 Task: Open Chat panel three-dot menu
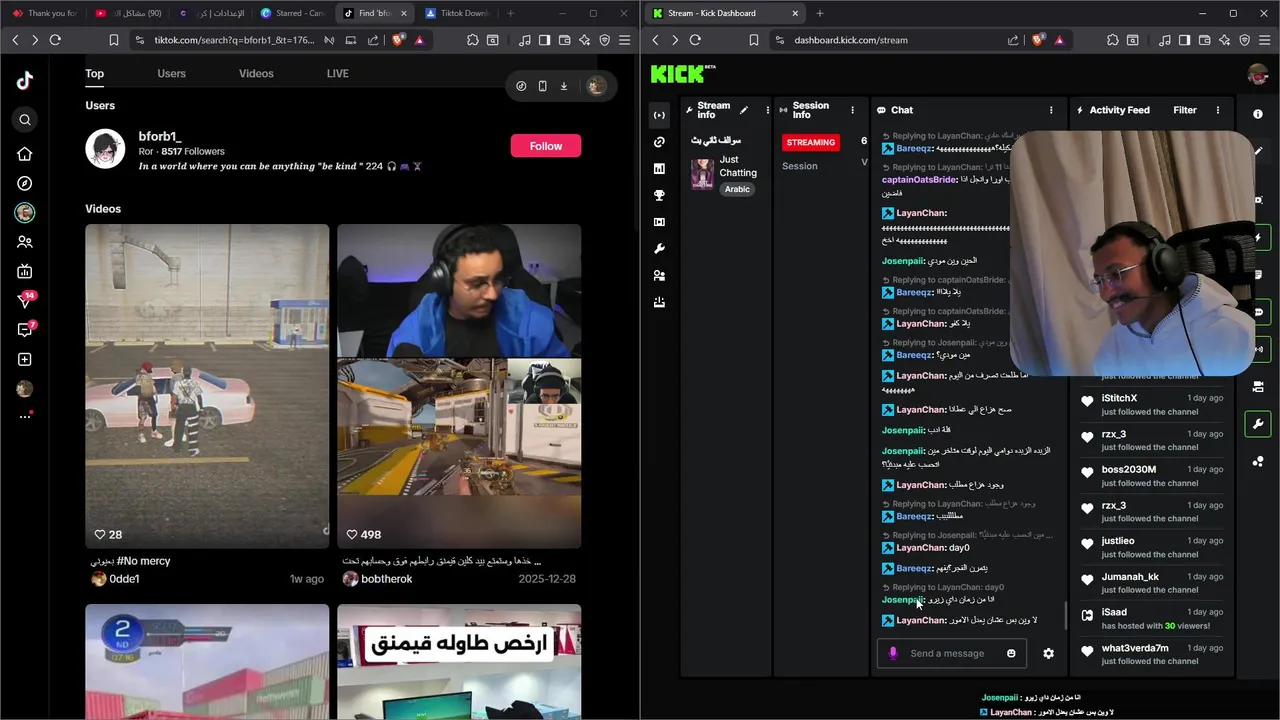pos(1051,110)
